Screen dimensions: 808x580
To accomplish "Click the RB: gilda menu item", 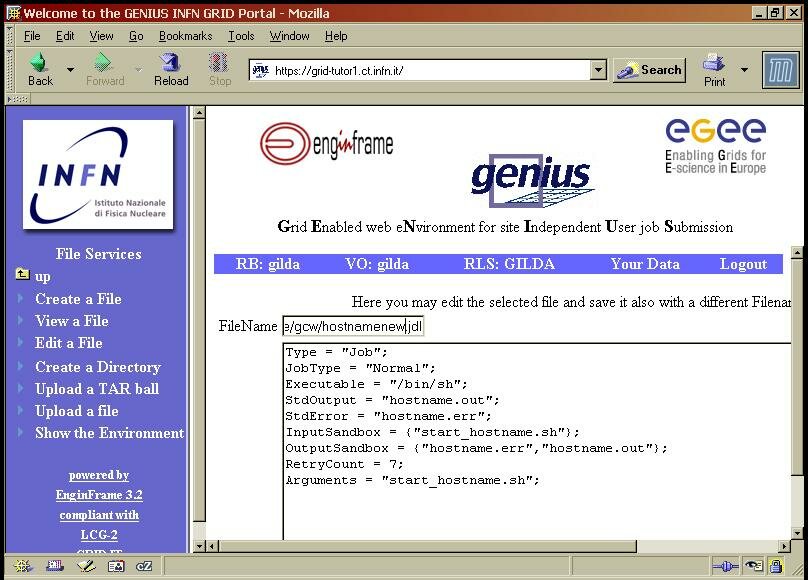I will (x=267, y=264).
